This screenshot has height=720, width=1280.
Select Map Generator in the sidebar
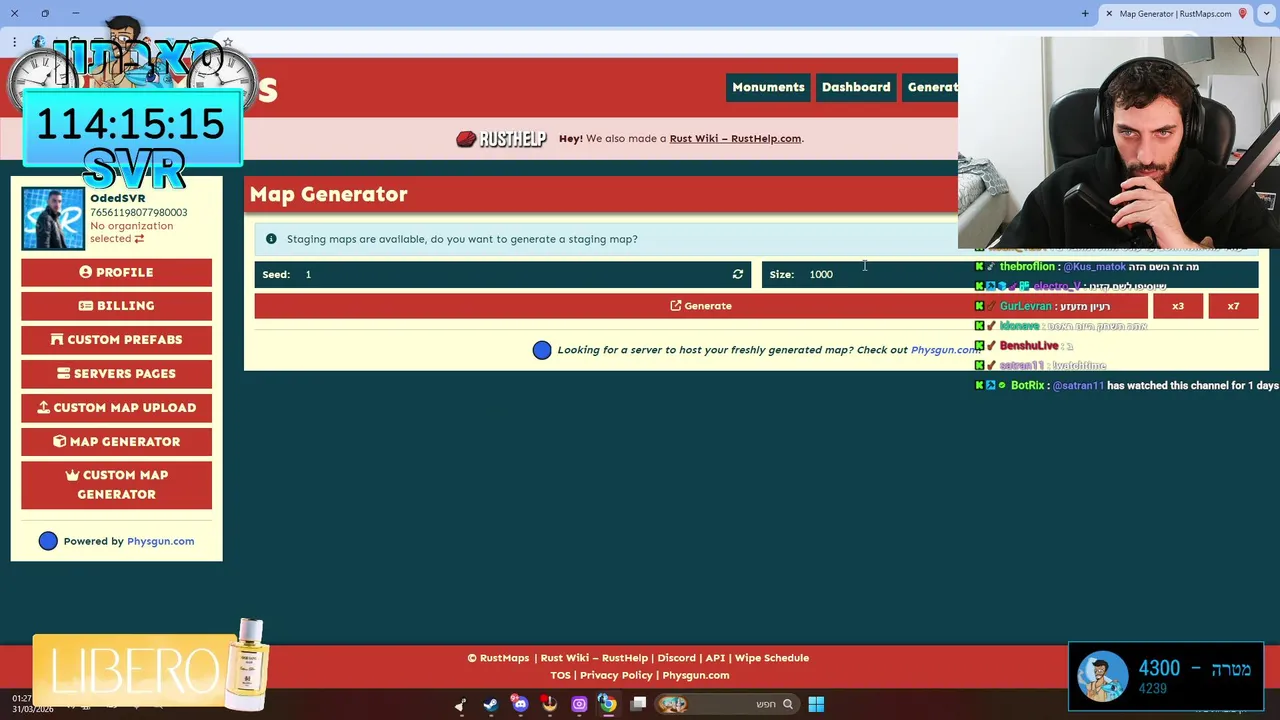coord(116,442)
